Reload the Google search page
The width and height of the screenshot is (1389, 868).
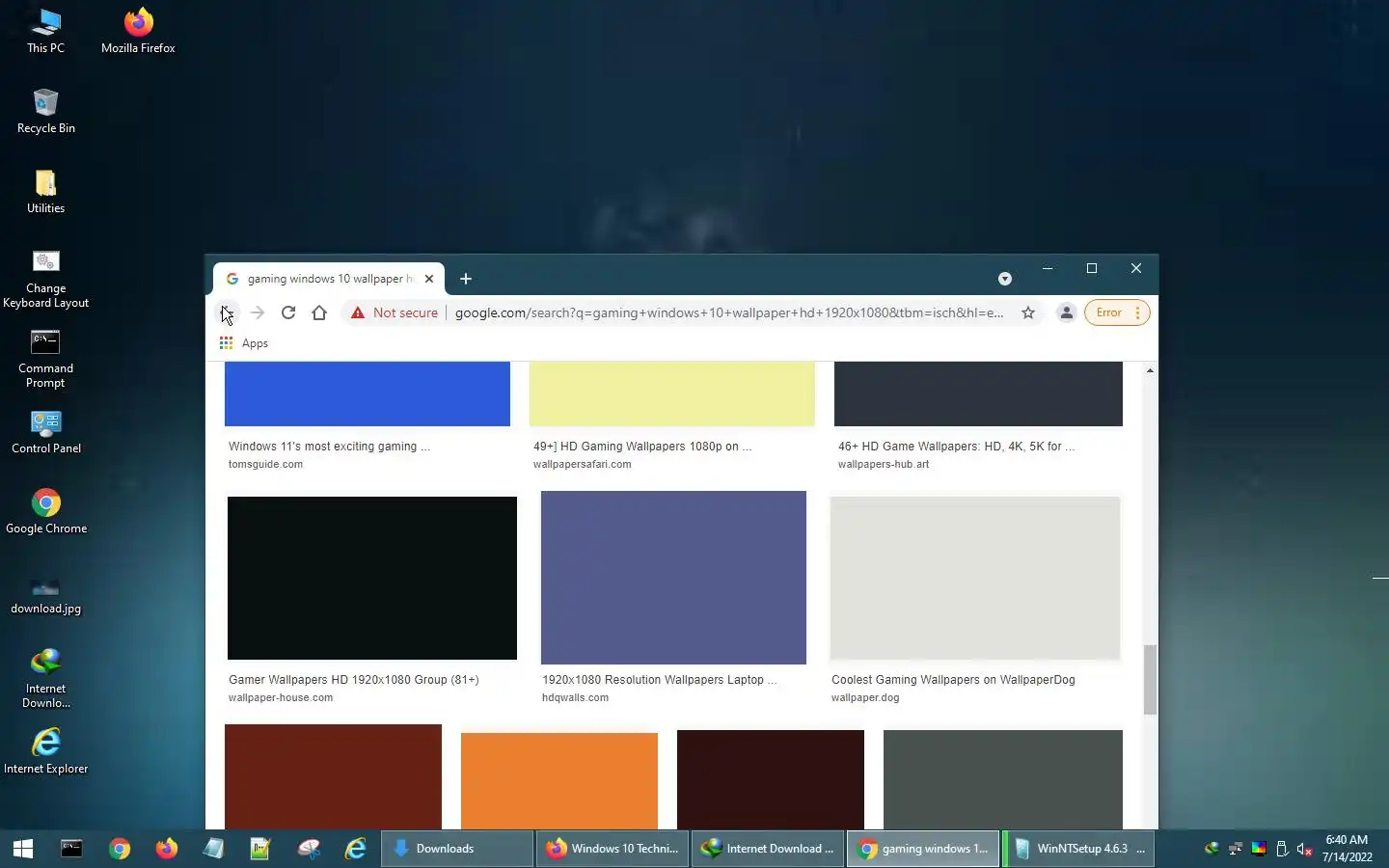(287, 312)
